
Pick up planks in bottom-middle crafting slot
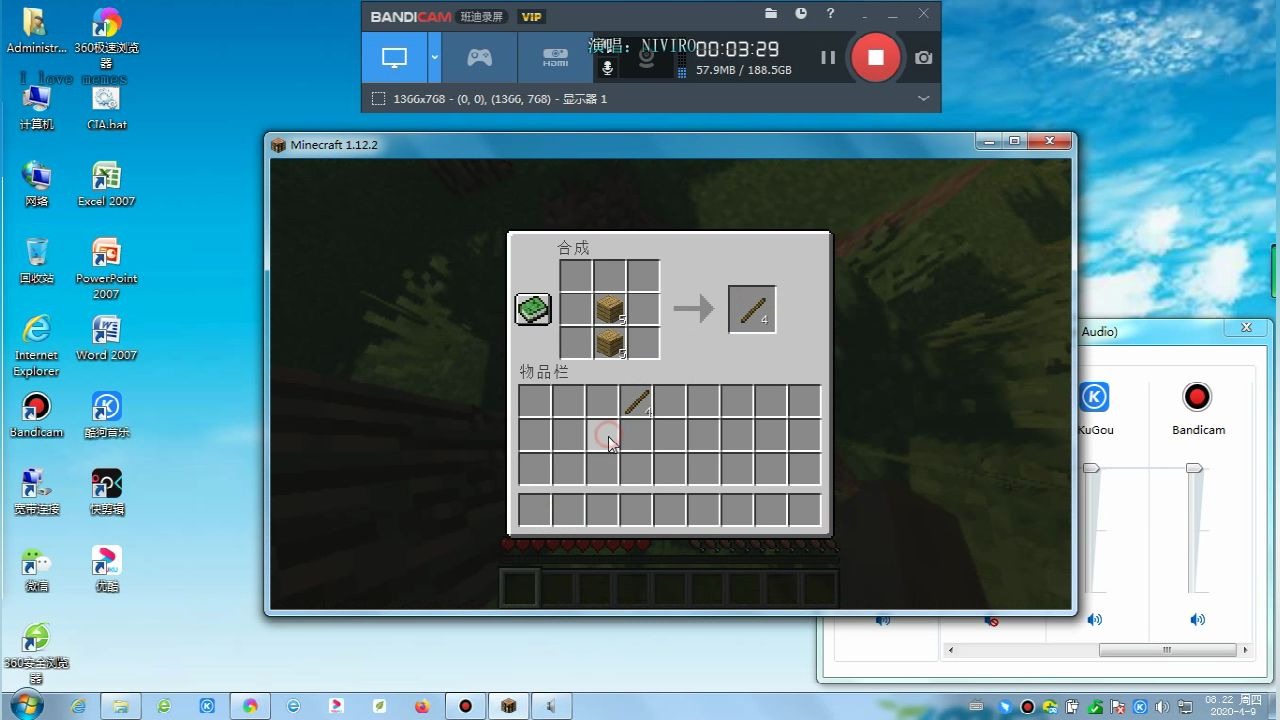click(x=610, y=344)
